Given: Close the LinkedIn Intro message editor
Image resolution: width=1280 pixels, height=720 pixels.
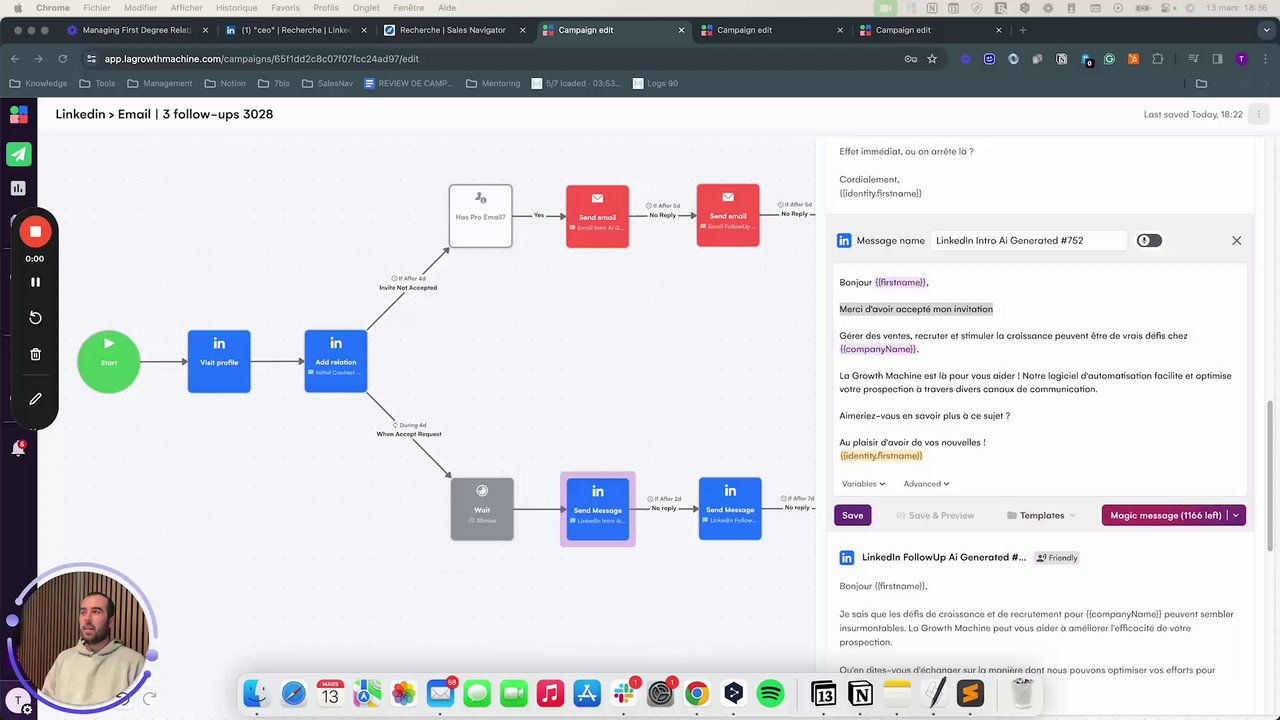Looking at the screenshot, I should tap(1237, 240).
